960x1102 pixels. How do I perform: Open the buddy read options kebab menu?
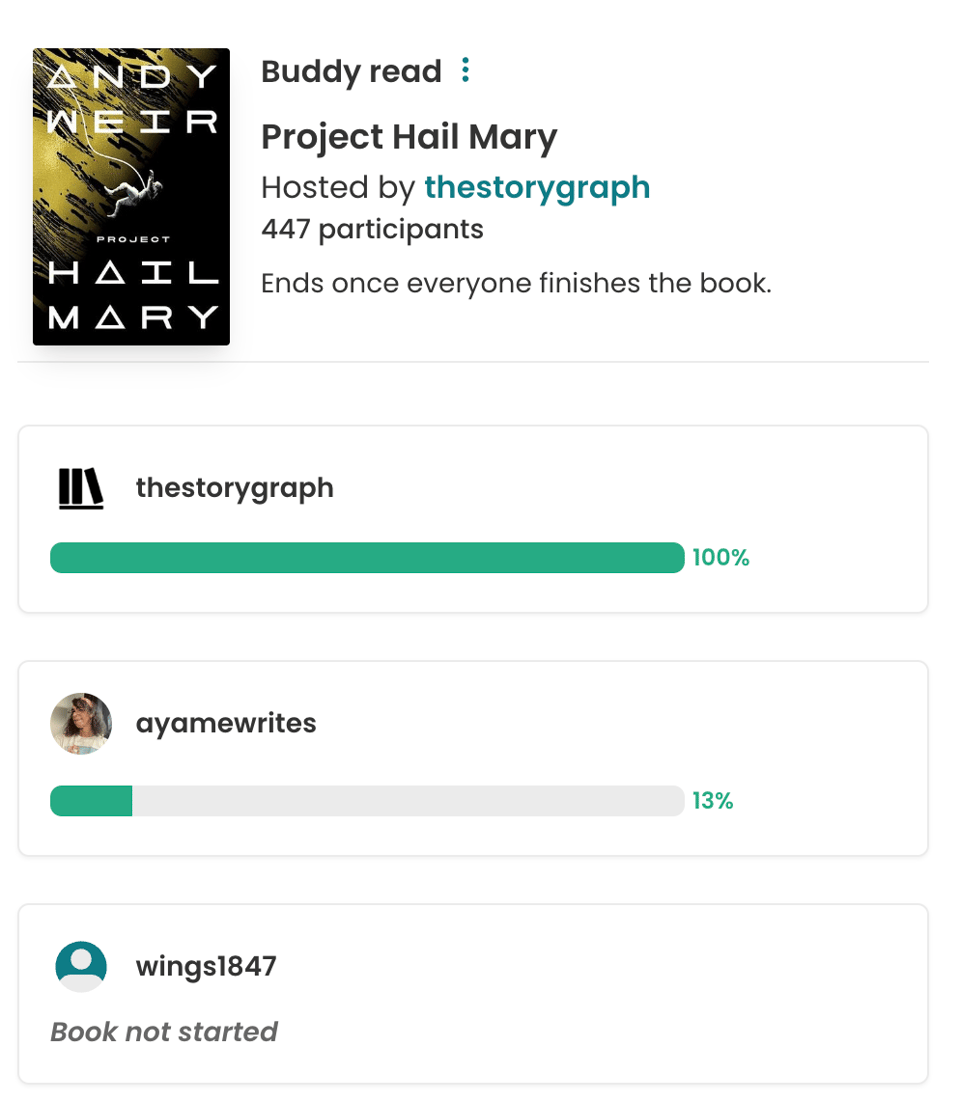coord(465,70)
